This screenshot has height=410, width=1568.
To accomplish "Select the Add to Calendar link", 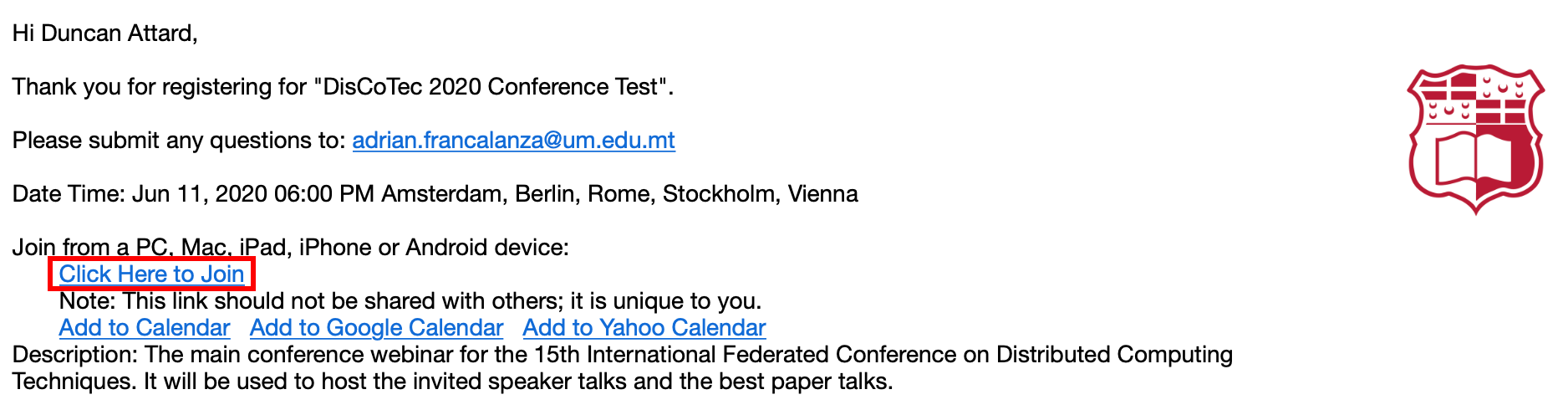I will [x=145, y=327].
